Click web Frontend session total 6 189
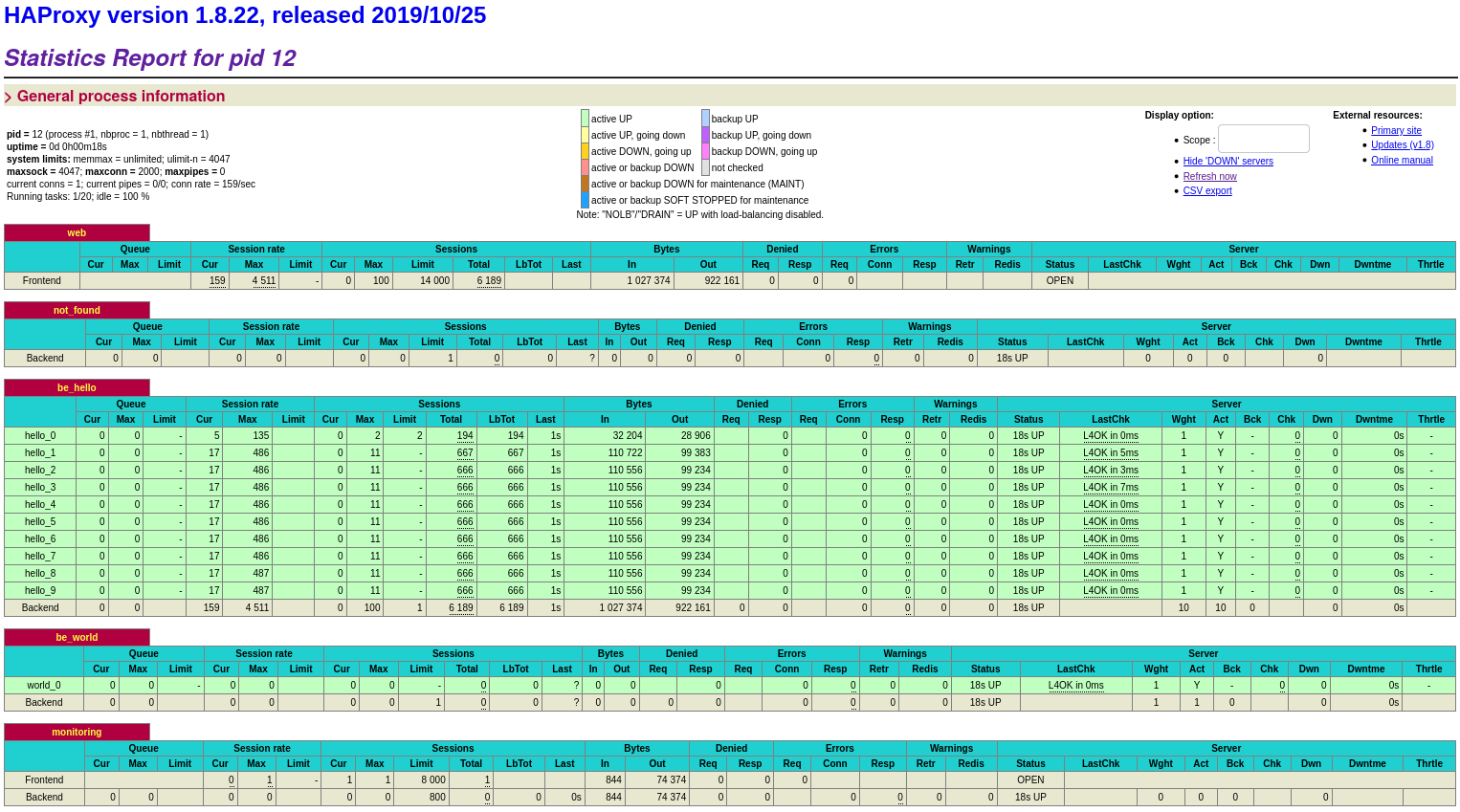 pos(490,281)
